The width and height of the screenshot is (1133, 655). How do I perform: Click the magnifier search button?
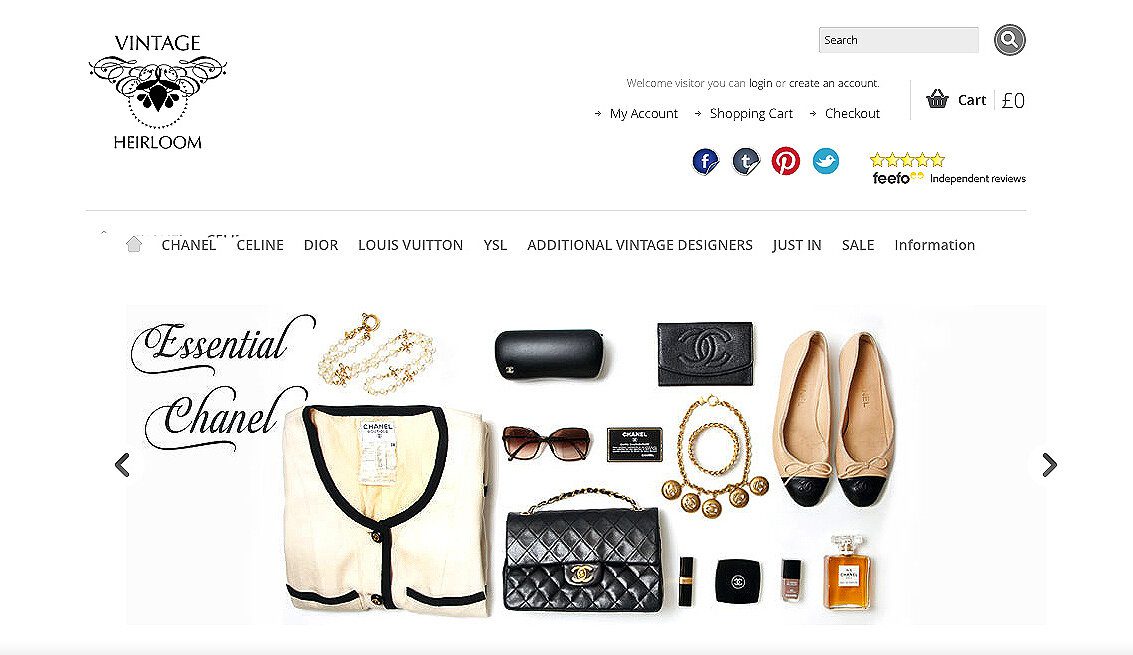coord(1009,40)
